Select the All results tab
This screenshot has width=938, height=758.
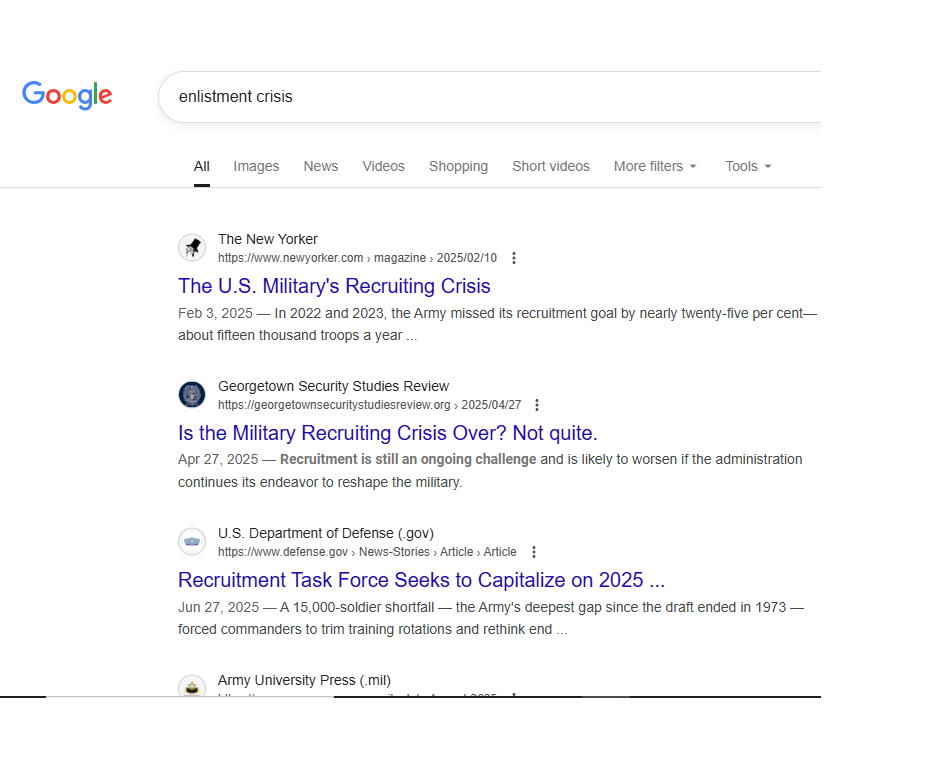[x=202, y=166]
